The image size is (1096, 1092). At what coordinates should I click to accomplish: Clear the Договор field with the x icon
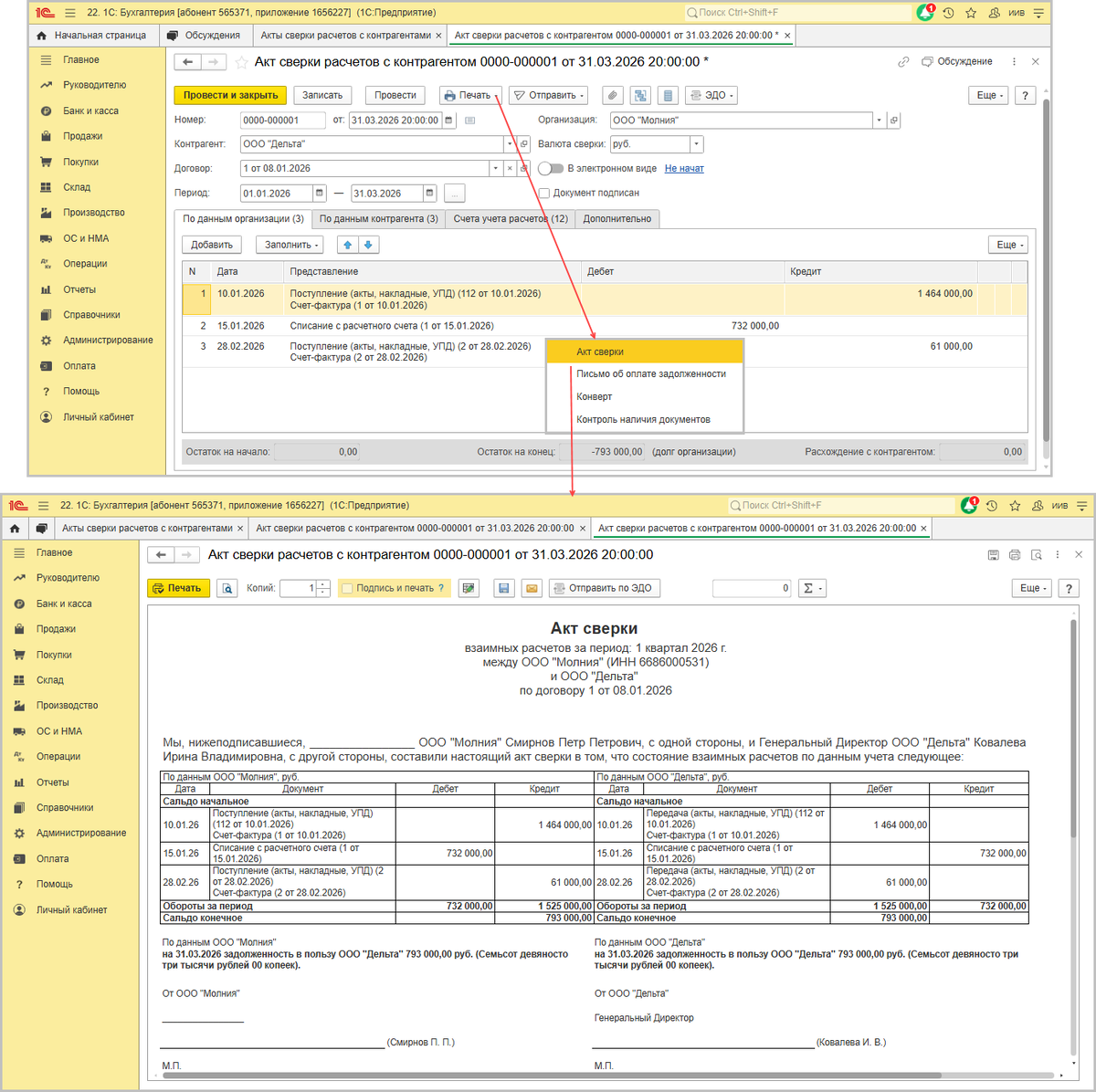click(x=510, y=169)
